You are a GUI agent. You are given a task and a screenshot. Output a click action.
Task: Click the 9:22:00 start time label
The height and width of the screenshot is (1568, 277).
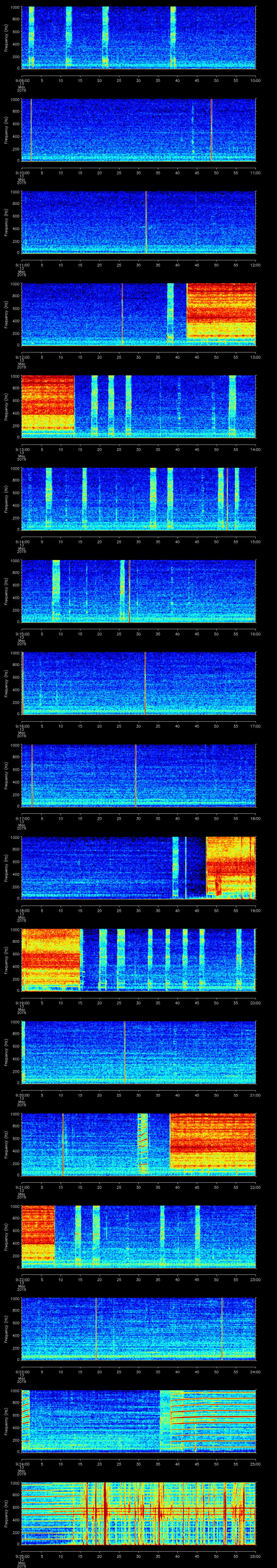point(22,1279)
